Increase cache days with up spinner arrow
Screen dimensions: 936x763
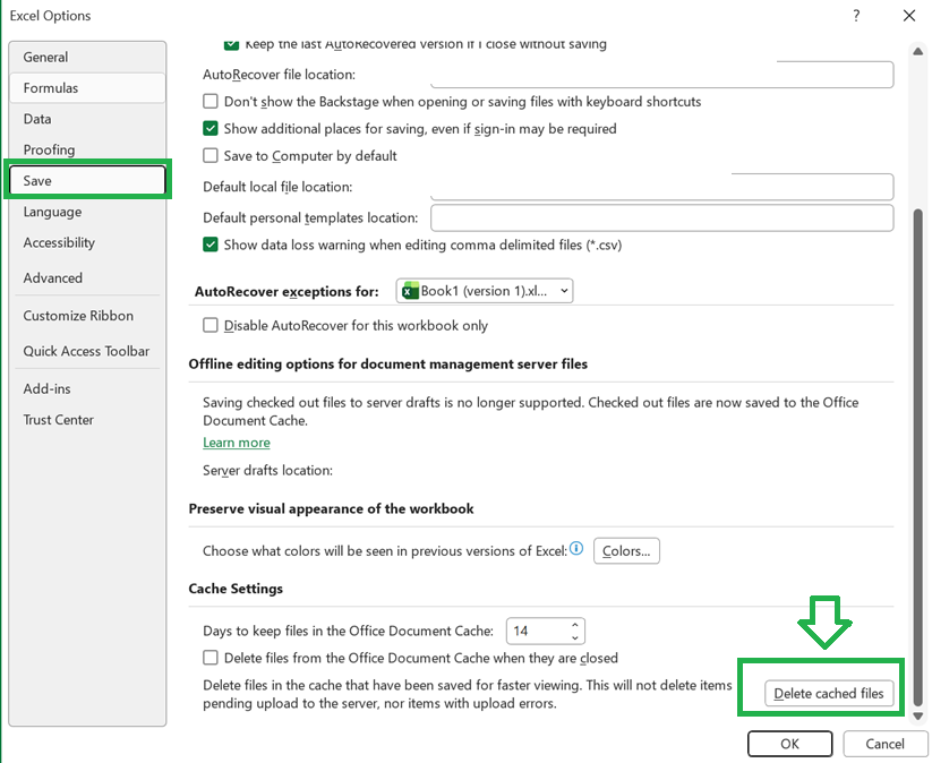click(574, 625)
